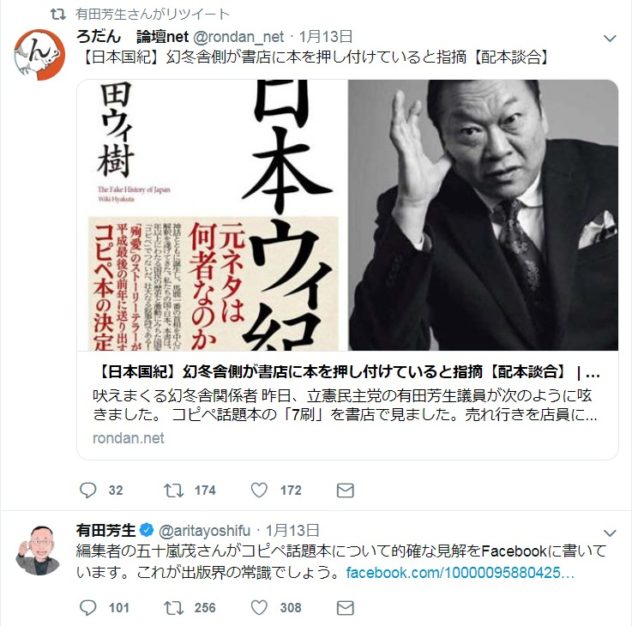Open the black-and-white portrait photo
Screen dimensions: 632x626
[483, 215]
